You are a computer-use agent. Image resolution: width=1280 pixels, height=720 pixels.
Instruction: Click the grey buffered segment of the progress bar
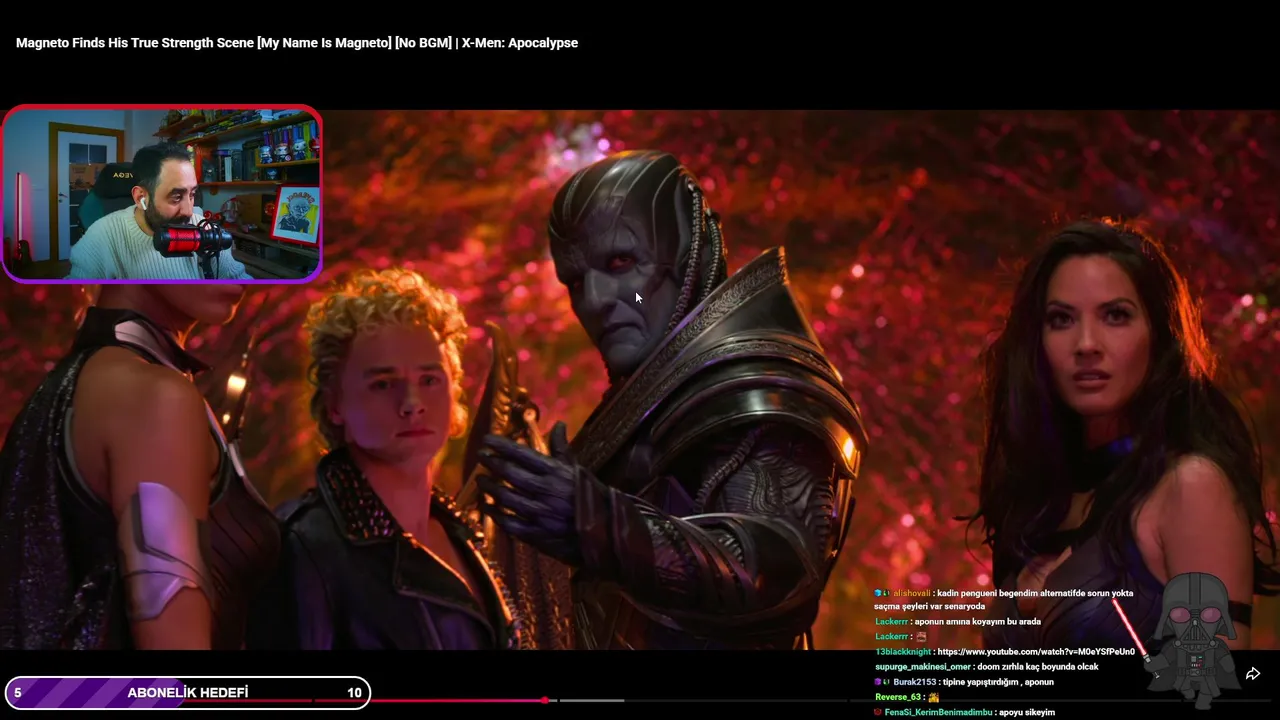pyautogui.click(x=590, y=700)
